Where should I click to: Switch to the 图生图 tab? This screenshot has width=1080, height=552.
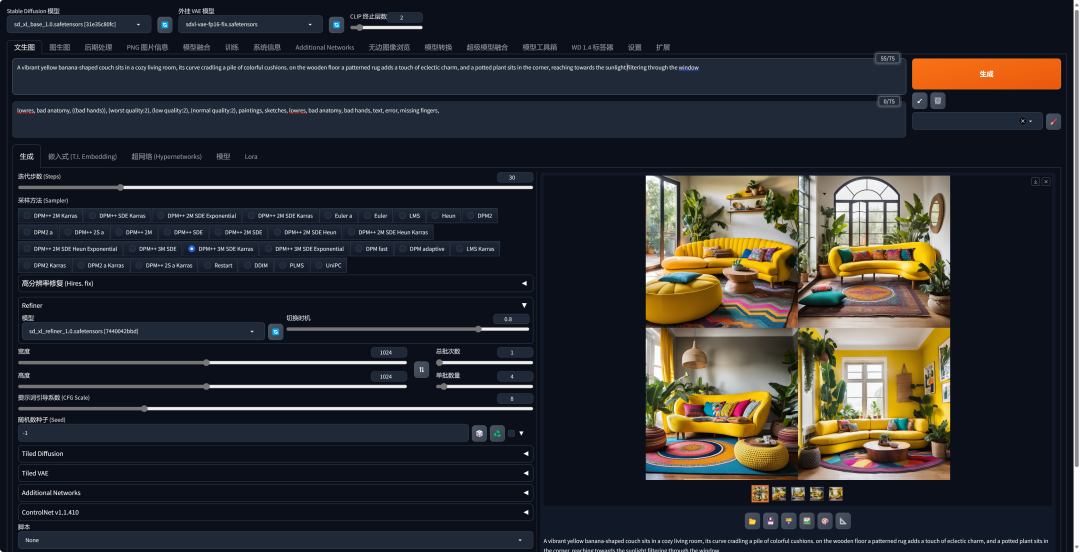coord(60,47)
